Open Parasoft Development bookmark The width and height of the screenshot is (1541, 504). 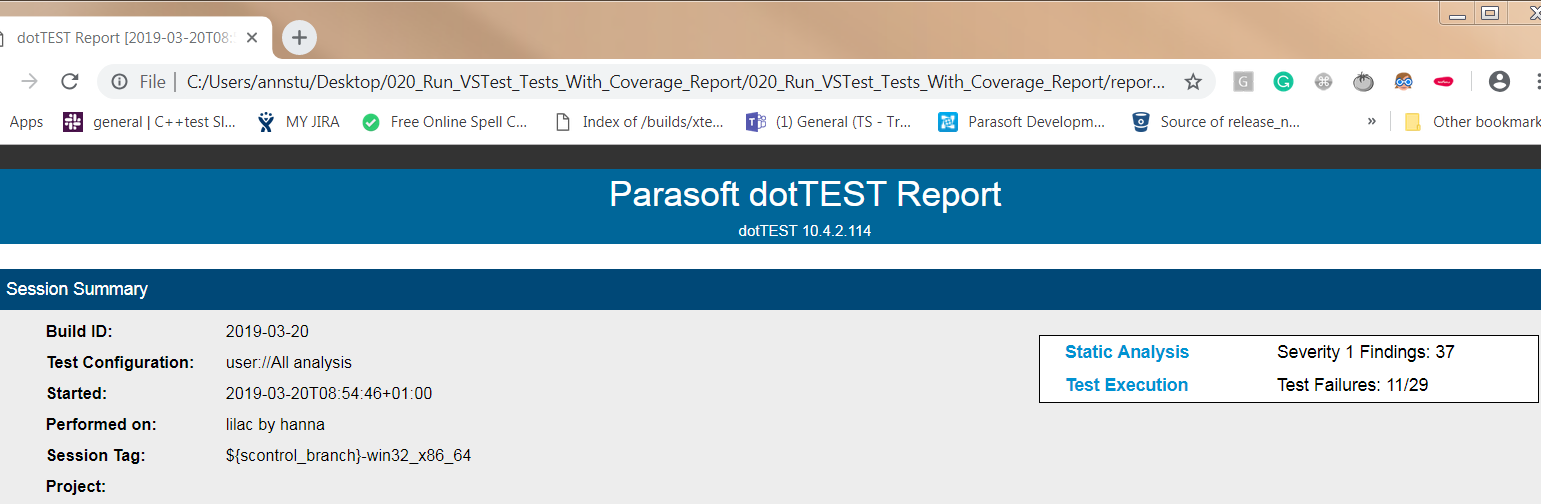tap(1022, 122)
